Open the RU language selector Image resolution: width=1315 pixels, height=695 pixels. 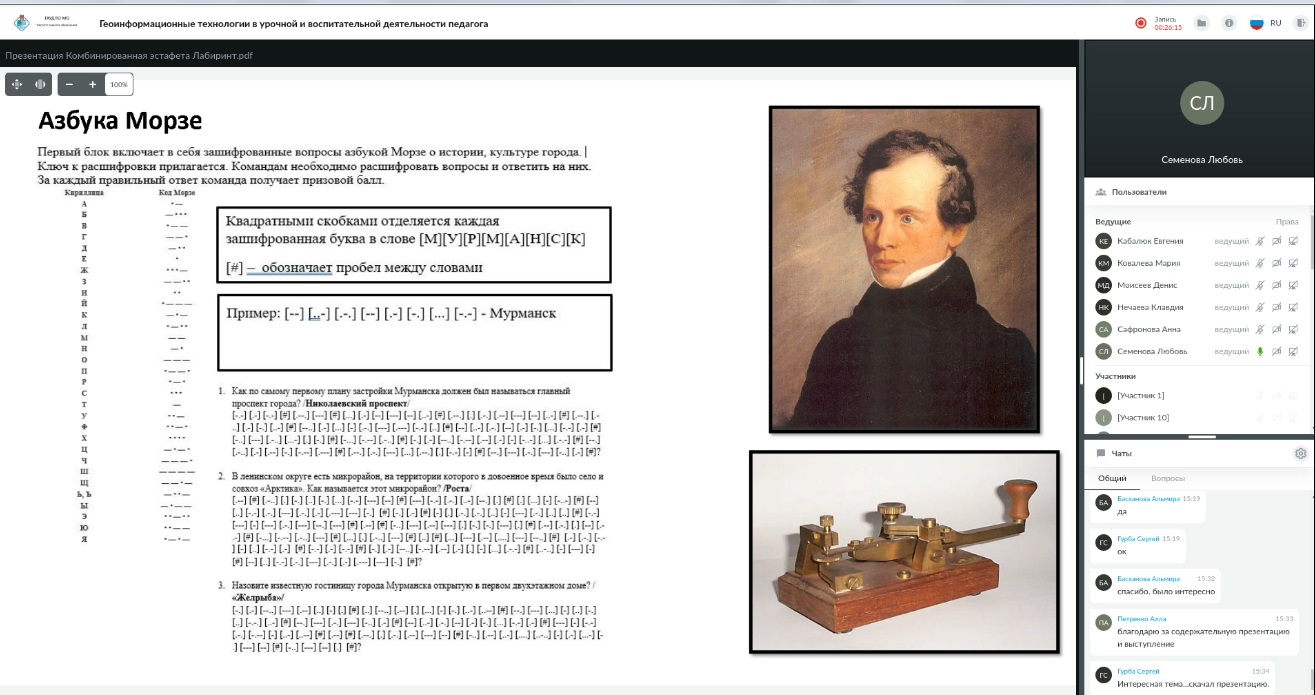(1266, 23)
